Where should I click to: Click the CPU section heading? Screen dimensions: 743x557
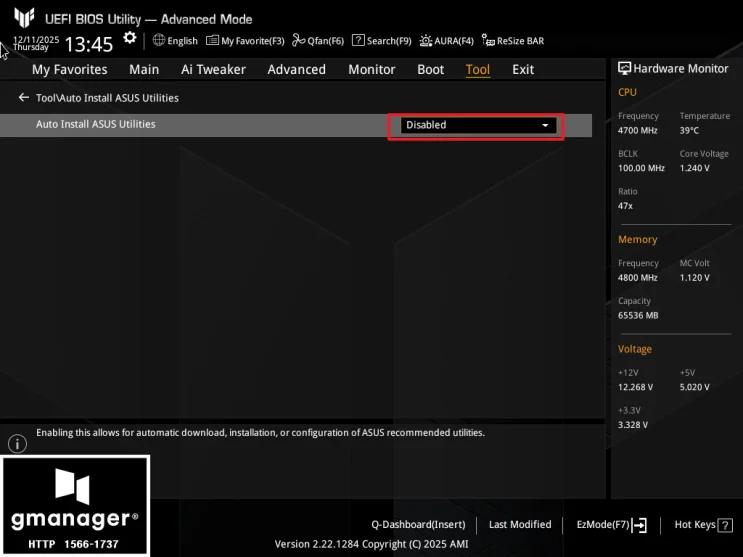[x=627, y=92]
